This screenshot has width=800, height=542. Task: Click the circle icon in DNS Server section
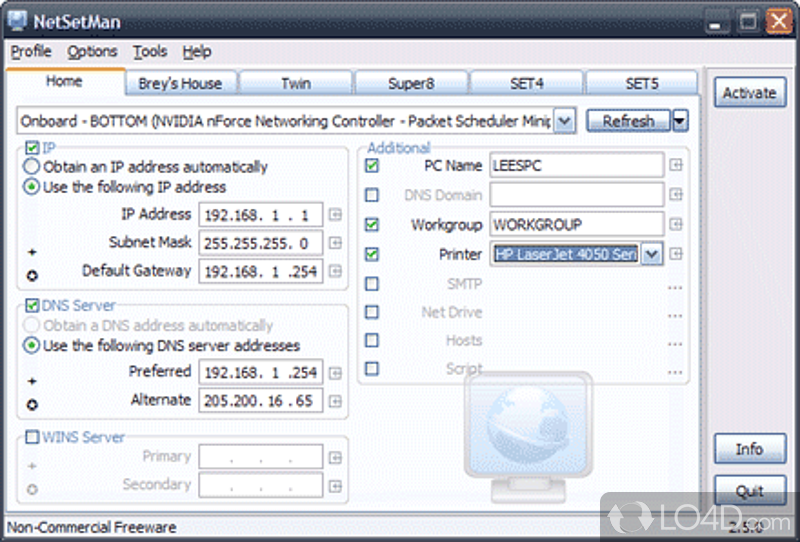(32, 405)
